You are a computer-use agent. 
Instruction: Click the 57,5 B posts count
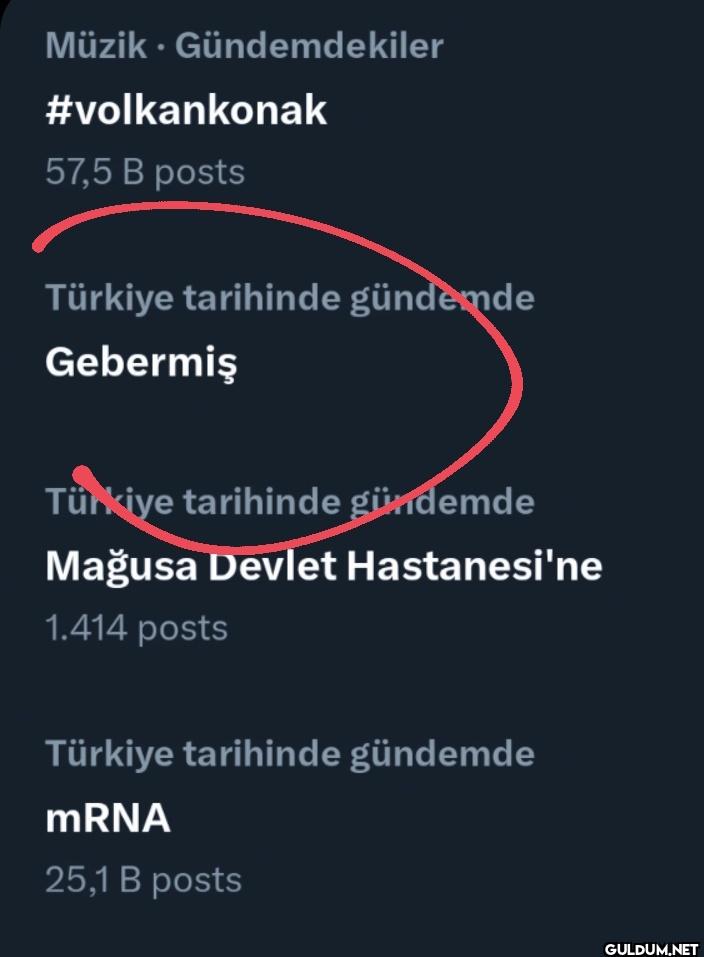coord(145,172)
